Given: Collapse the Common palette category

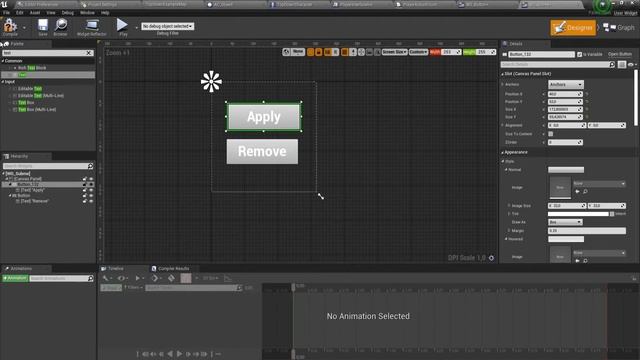Looking at the screenshot, I should pyautogui.click(x=3, y=61).
